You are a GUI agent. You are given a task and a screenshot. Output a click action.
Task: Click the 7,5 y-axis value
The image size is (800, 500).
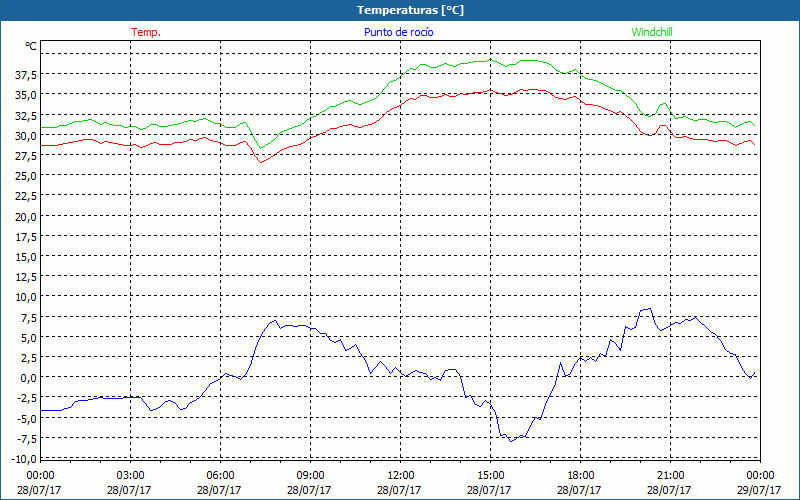coord(28,317)
